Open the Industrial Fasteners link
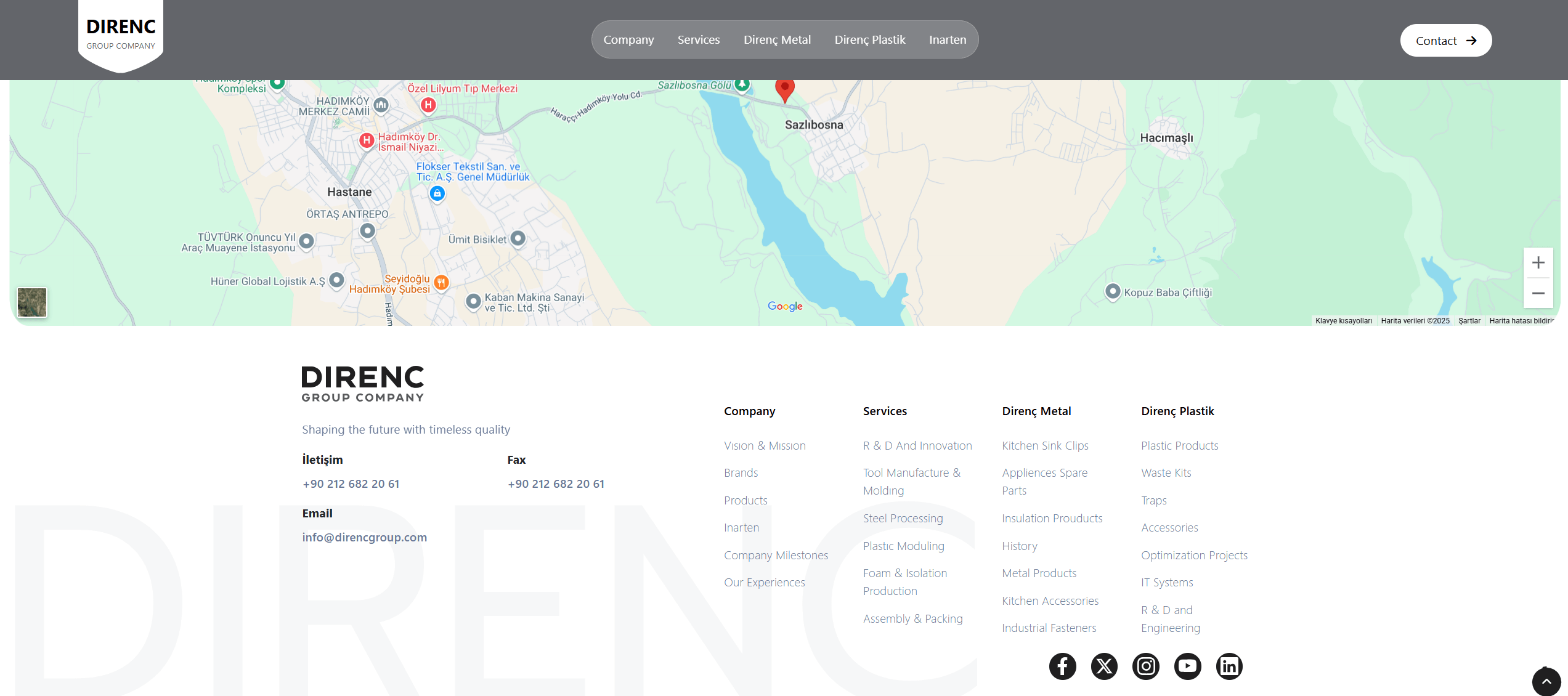This screenshot has height=696, width=1568. click(x=1049, y=628)
